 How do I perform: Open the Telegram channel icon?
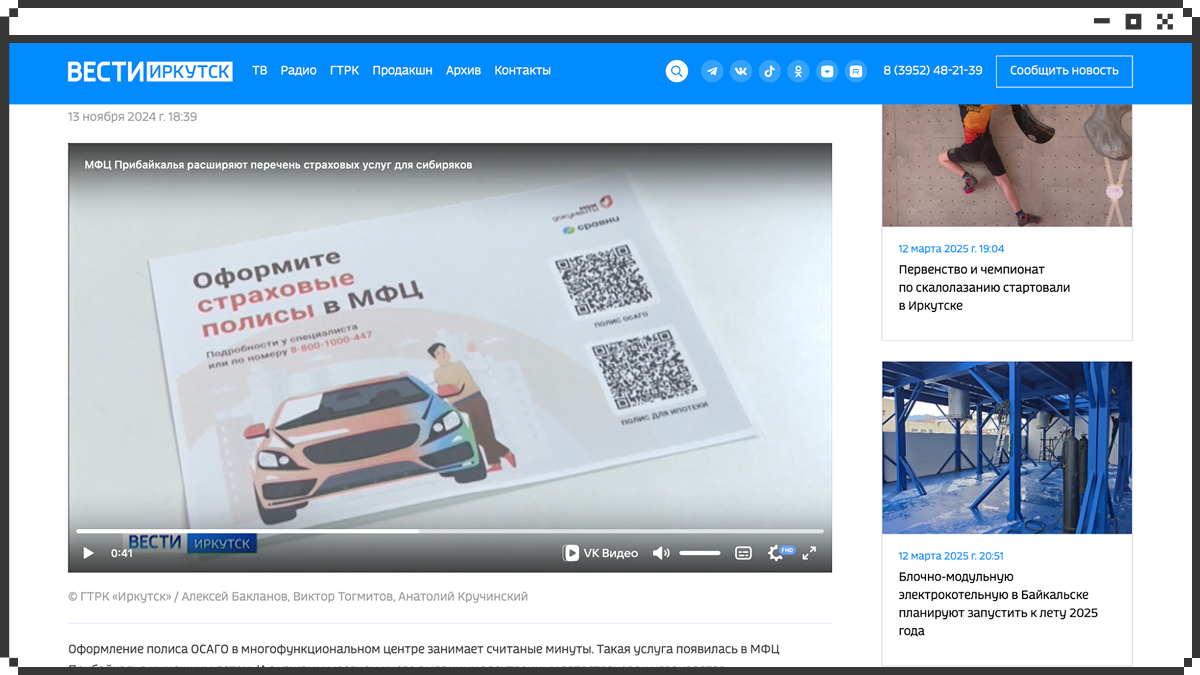click(x=712, y=71)
